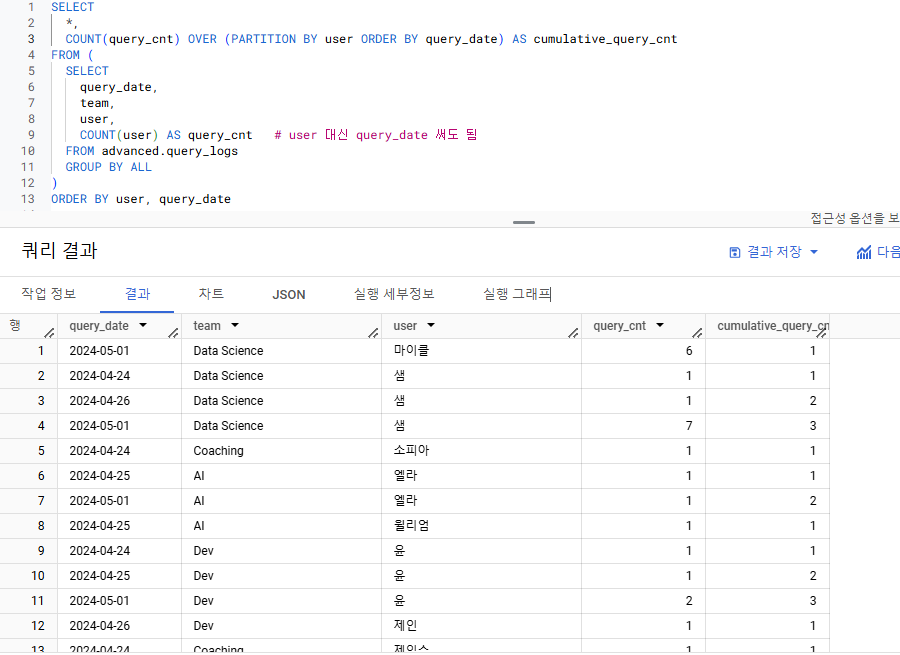
Task: Click the 쿼리 결과 heading
Action: pyautogui.click(x=60, y=250)
